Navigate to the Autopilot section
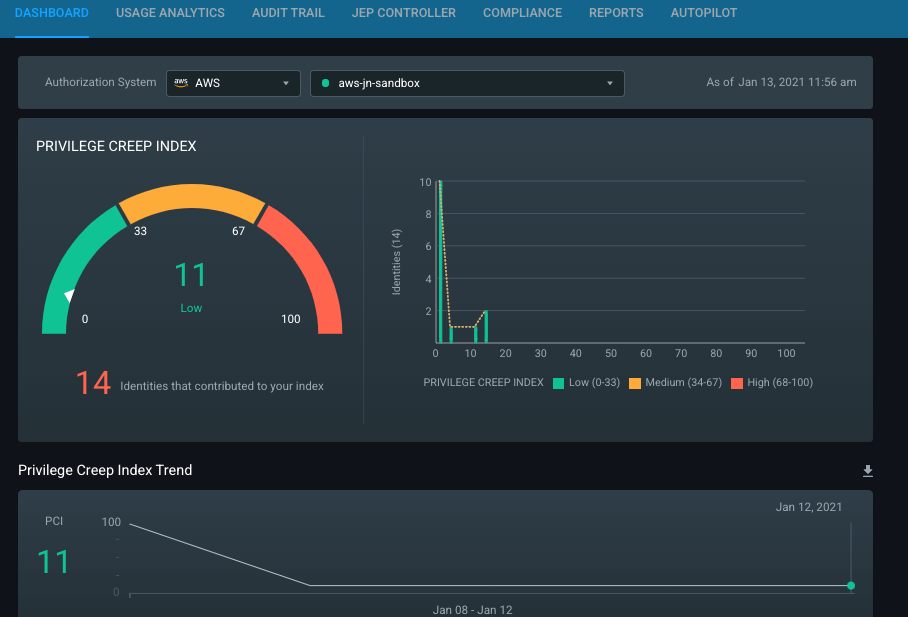The image size is (908, 617). coord(703,13)
